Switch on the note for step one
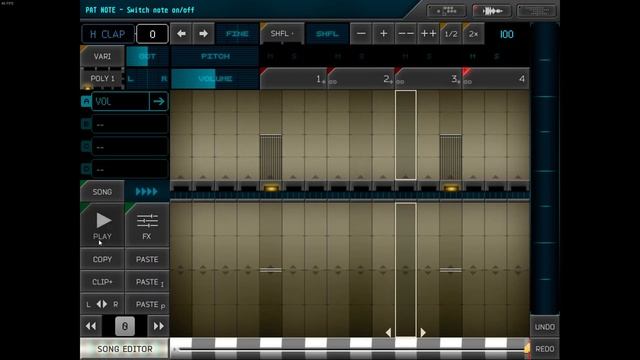This screenshot has width=640, height=360. (181, 188)
